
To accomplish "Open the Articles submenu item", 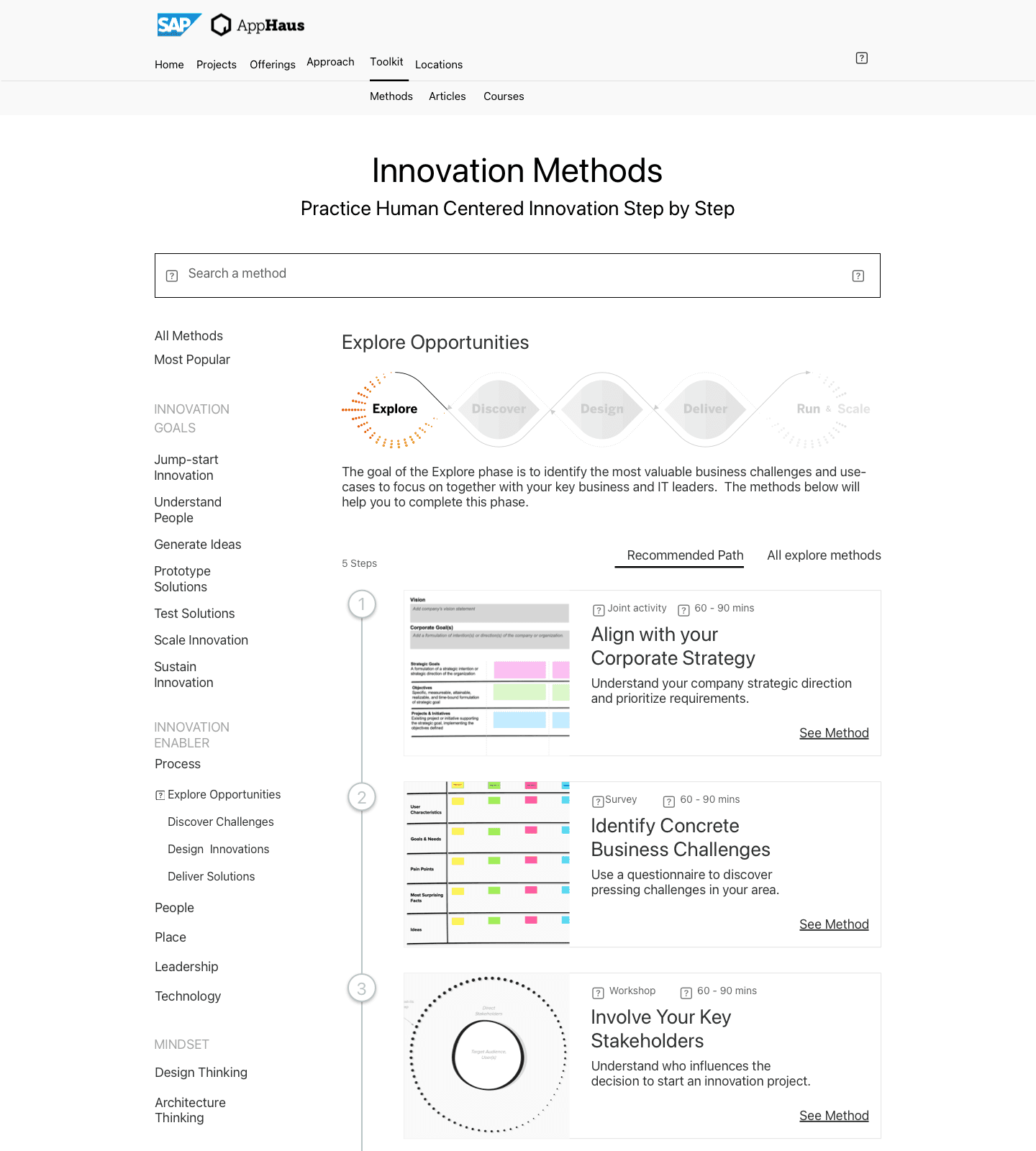I will (447, 96).
